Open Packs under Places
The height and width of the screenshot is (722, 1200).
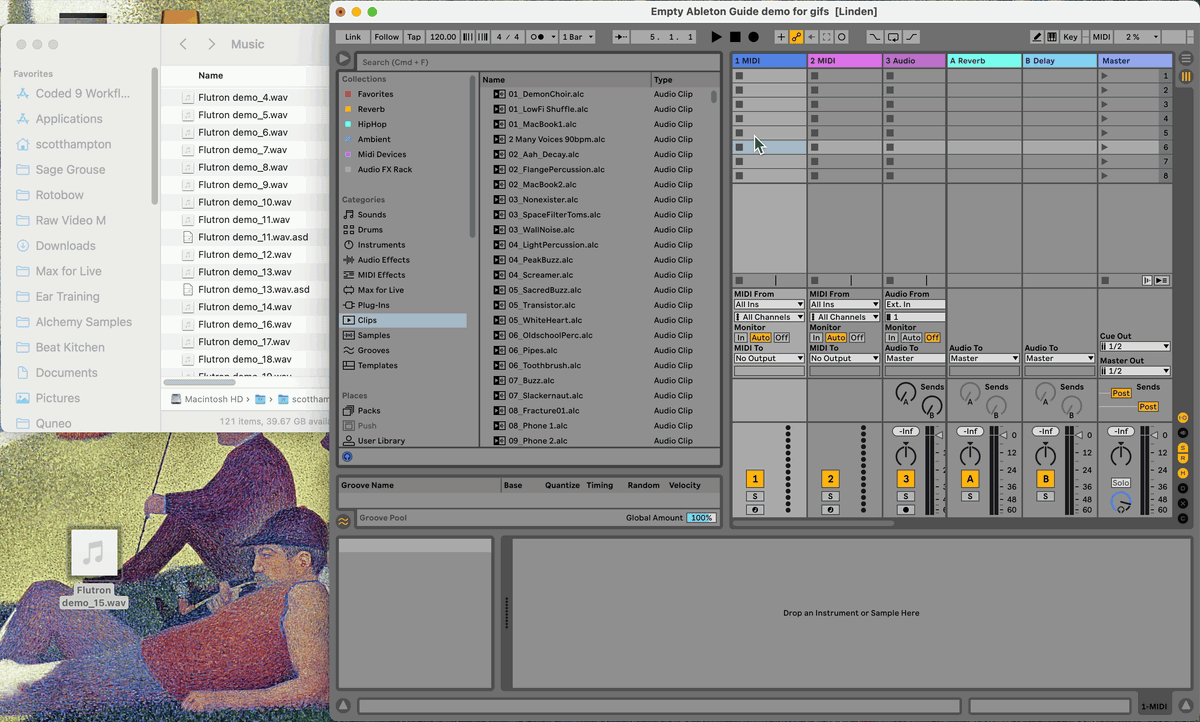pos(369,410)
